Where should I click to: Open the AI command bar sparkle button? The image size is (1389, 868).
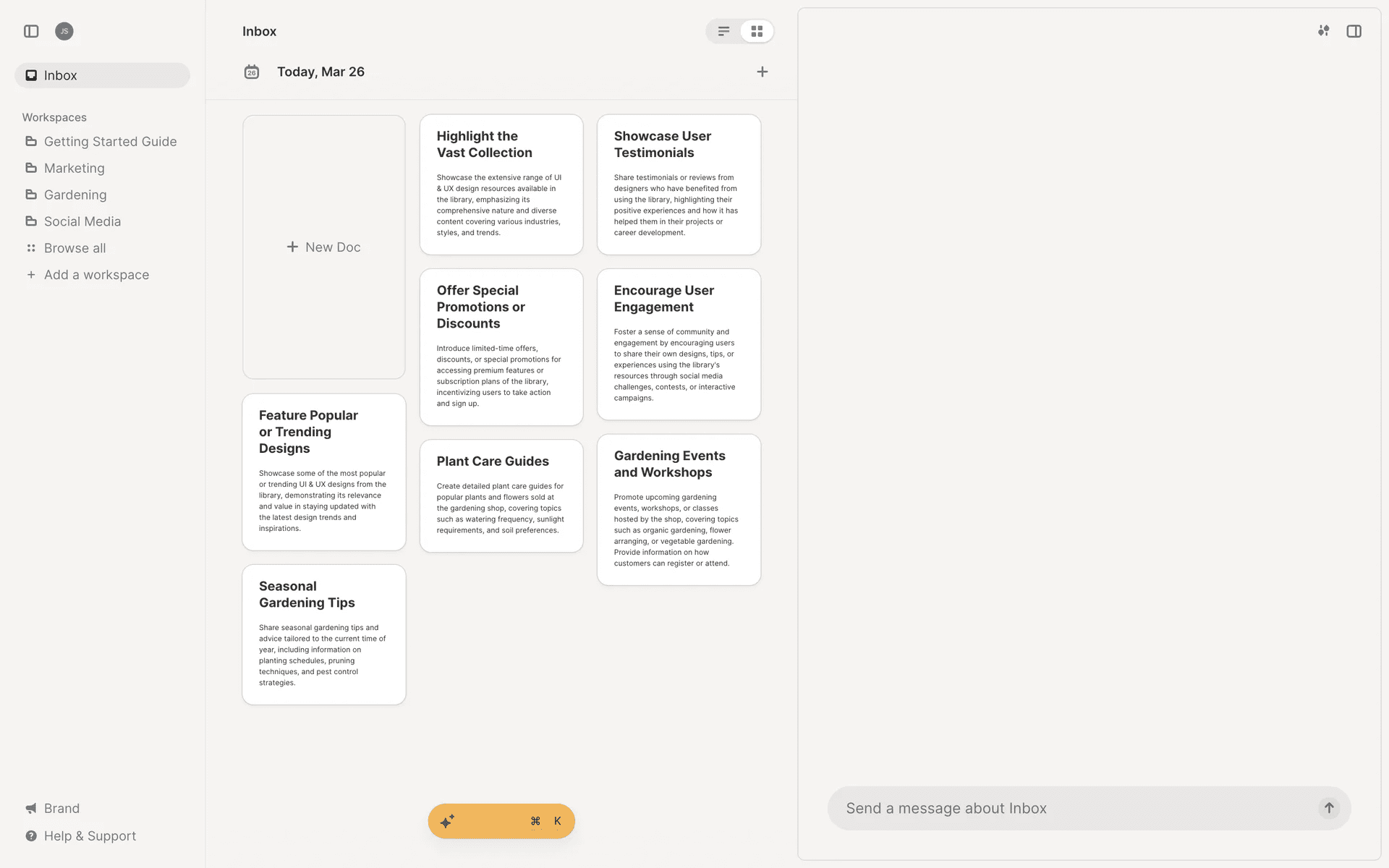448,821
